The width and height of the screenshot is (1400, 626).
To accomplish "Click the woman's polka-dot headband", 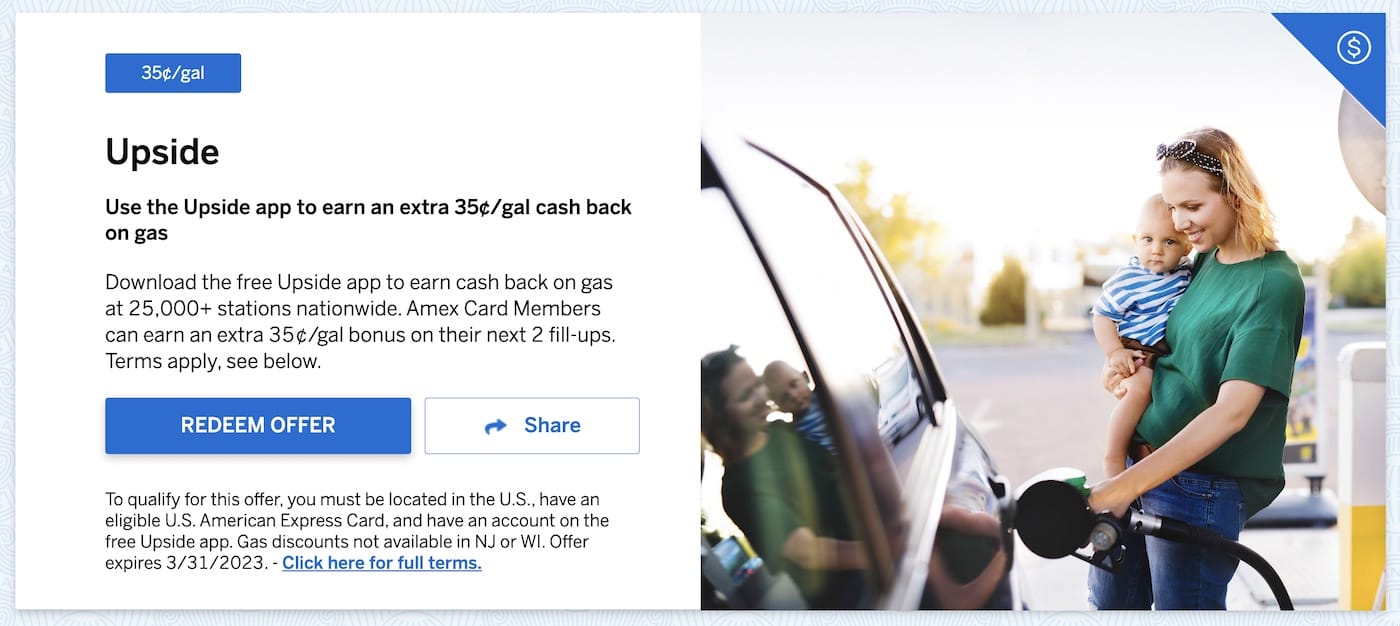I will point(1190,156).
